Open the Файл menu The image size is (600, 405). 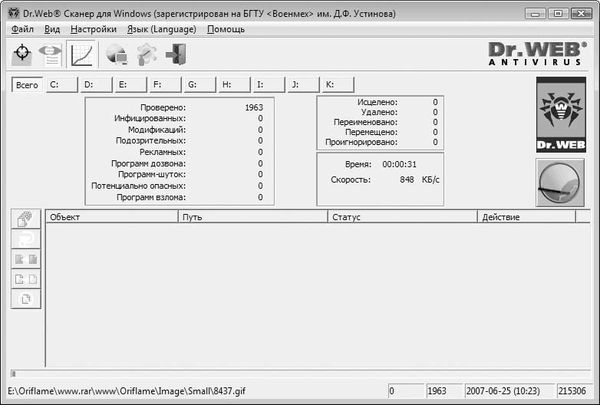click(x=22, y=30)
